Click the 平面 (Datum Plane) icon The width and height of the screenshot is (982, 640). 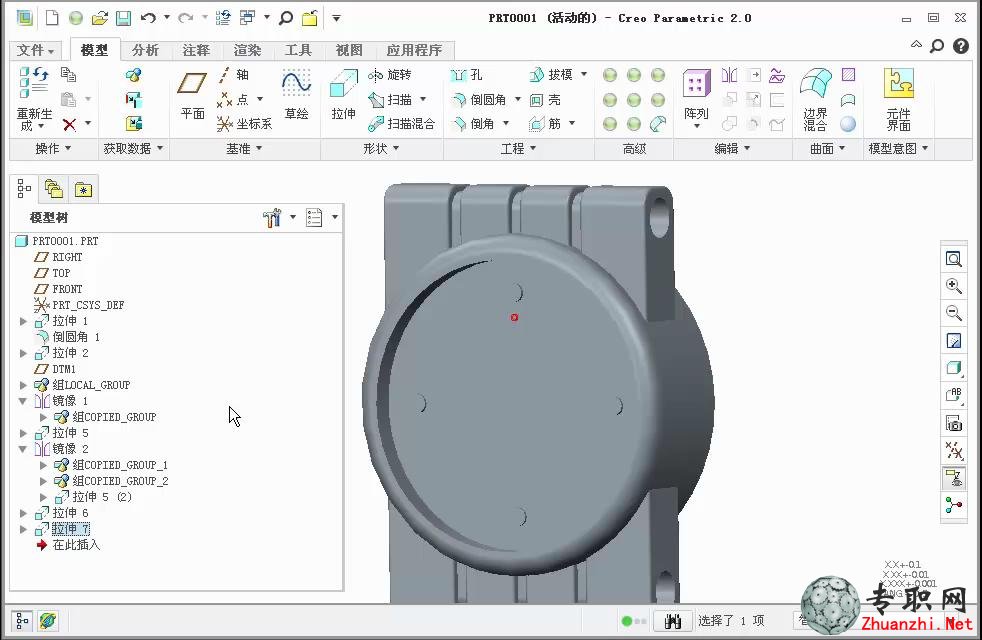tap(192, 84)
